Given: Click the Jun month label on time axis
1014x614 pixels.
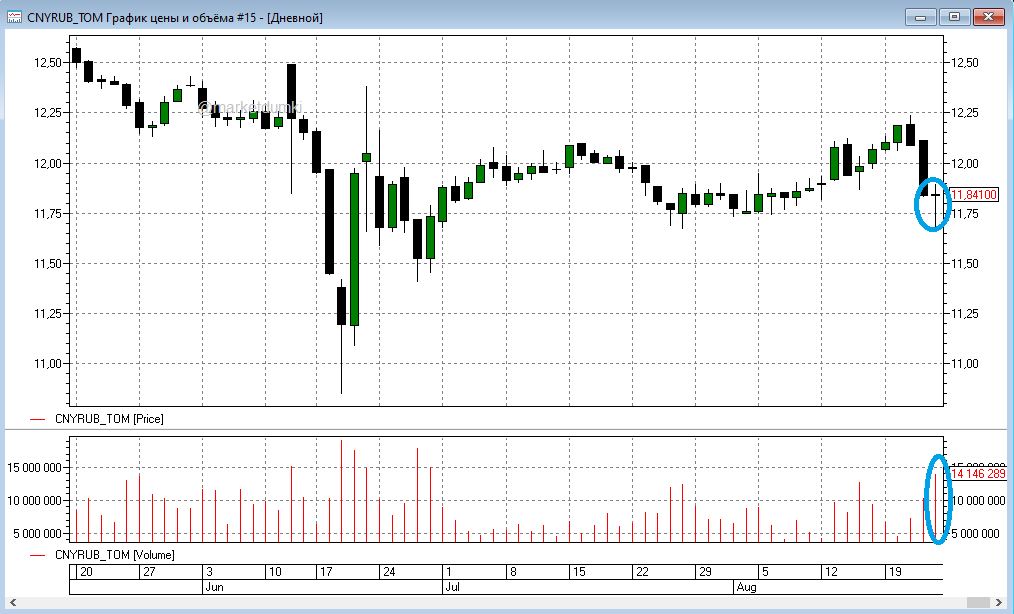Looking at the screenshot, I should [x=212, y=588].
